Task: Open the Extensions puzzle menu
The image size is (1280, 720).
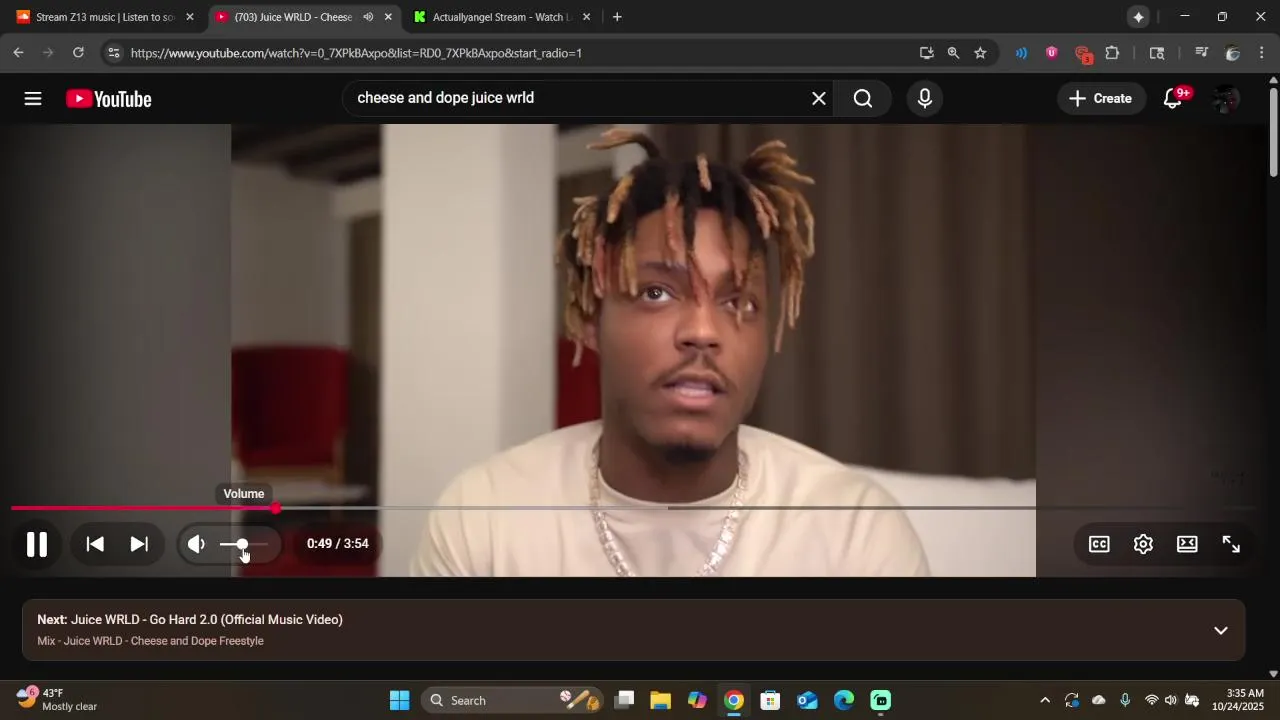Action: coord(1112,53)
